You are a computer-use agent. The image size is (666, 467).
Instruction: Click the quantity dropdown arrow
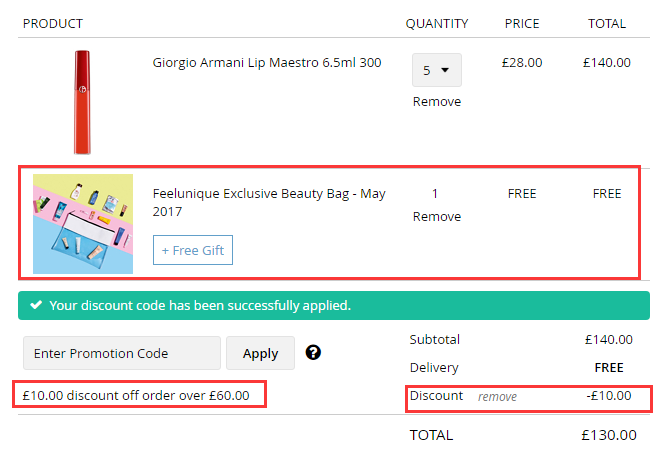click(x=445, y=70)
